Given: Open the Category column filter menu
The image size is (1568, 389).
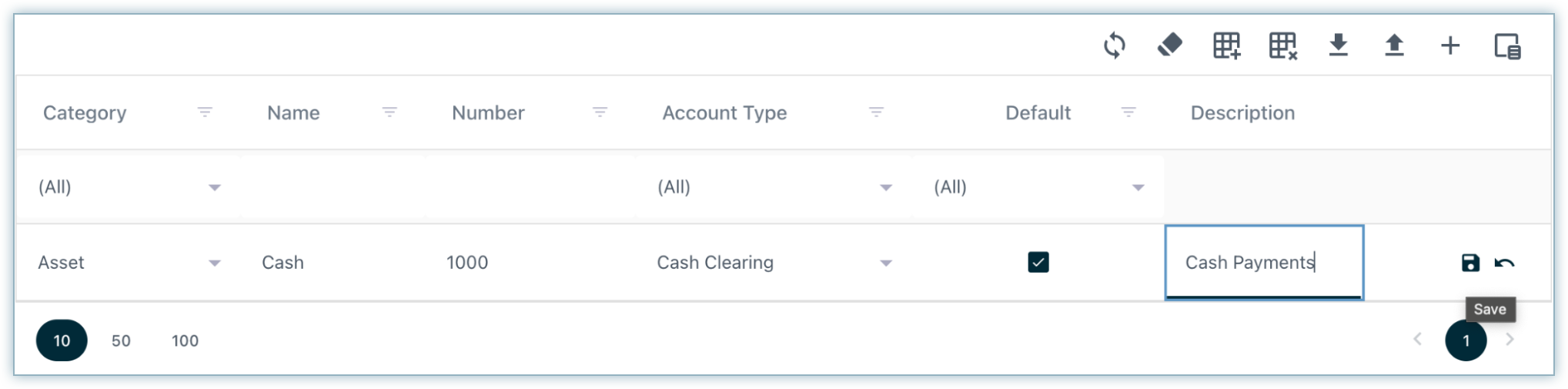Looking at the screenshot, I should pyautogui.click(x=205, y=112).
